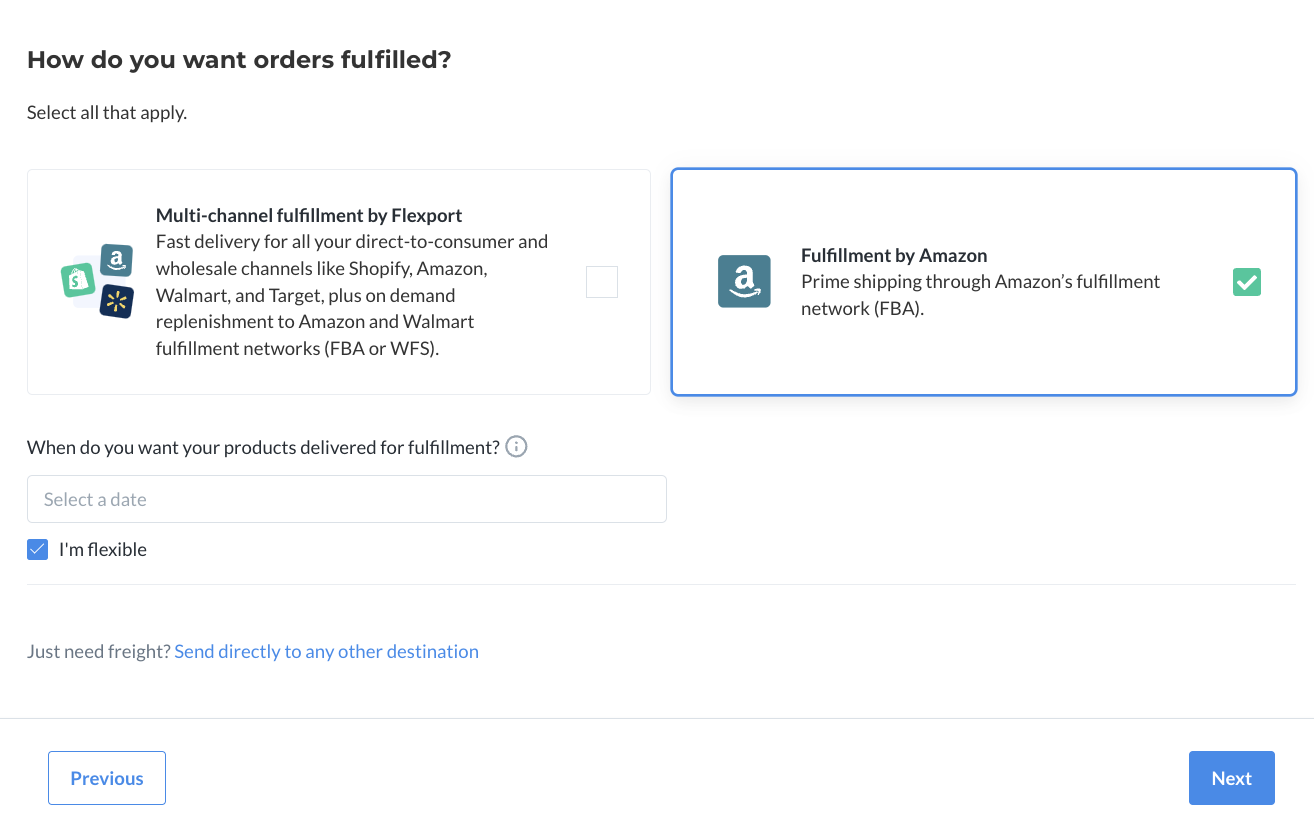Return with the Previous button
The image size is (1314, 828).
coord(107,778)
